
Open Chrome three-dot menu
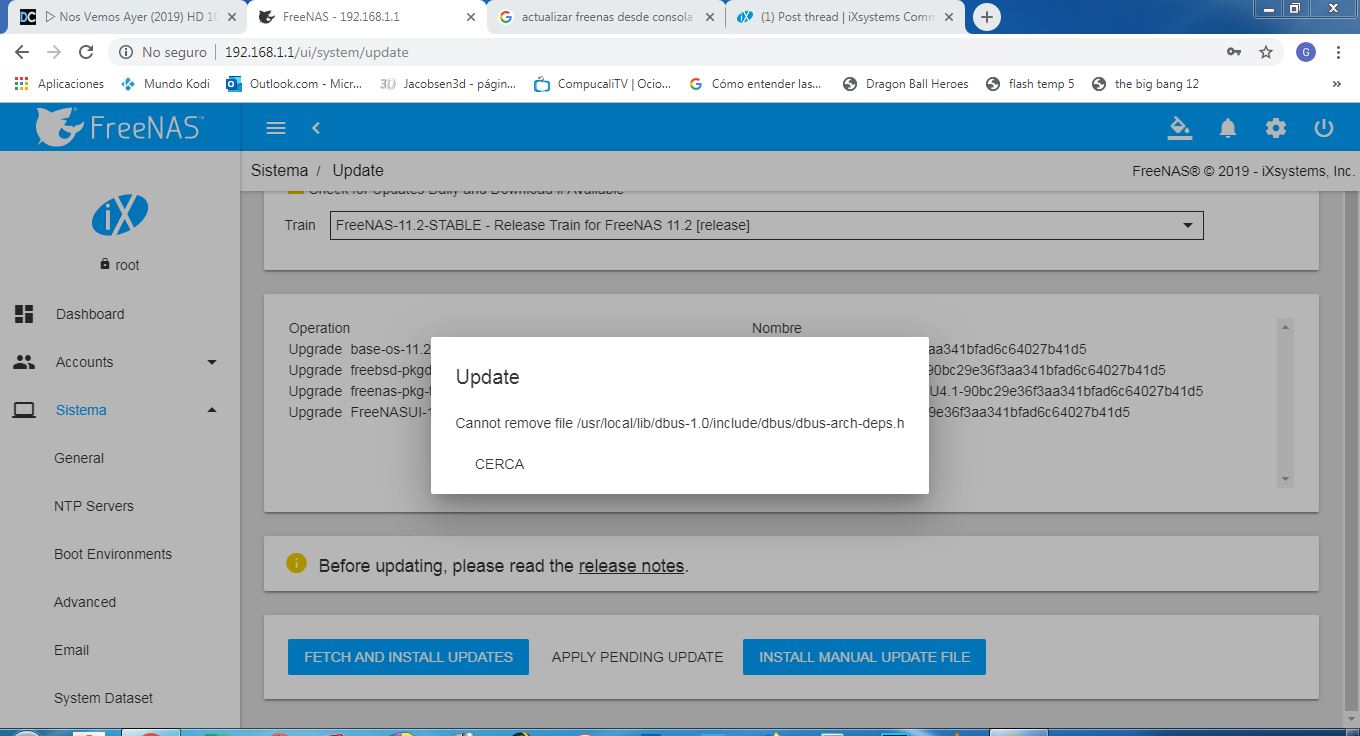pos(1338,52)
